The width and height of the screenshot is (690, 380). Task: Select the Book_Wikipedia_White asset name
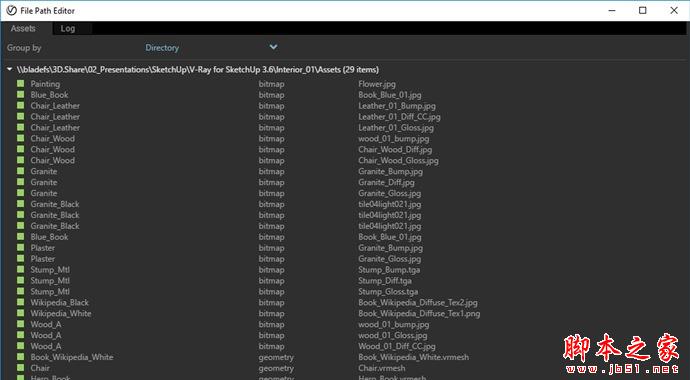click(72, 357)
